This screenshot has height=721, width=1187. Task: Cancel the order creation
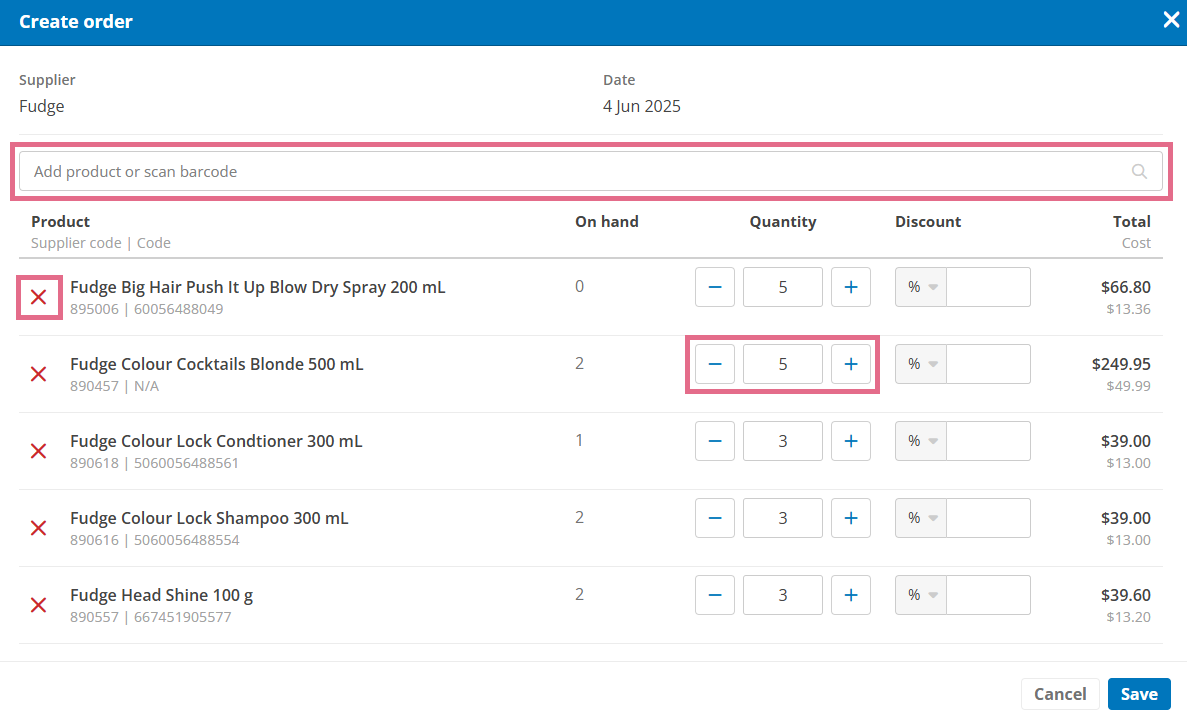click(x=1060, y=694)
